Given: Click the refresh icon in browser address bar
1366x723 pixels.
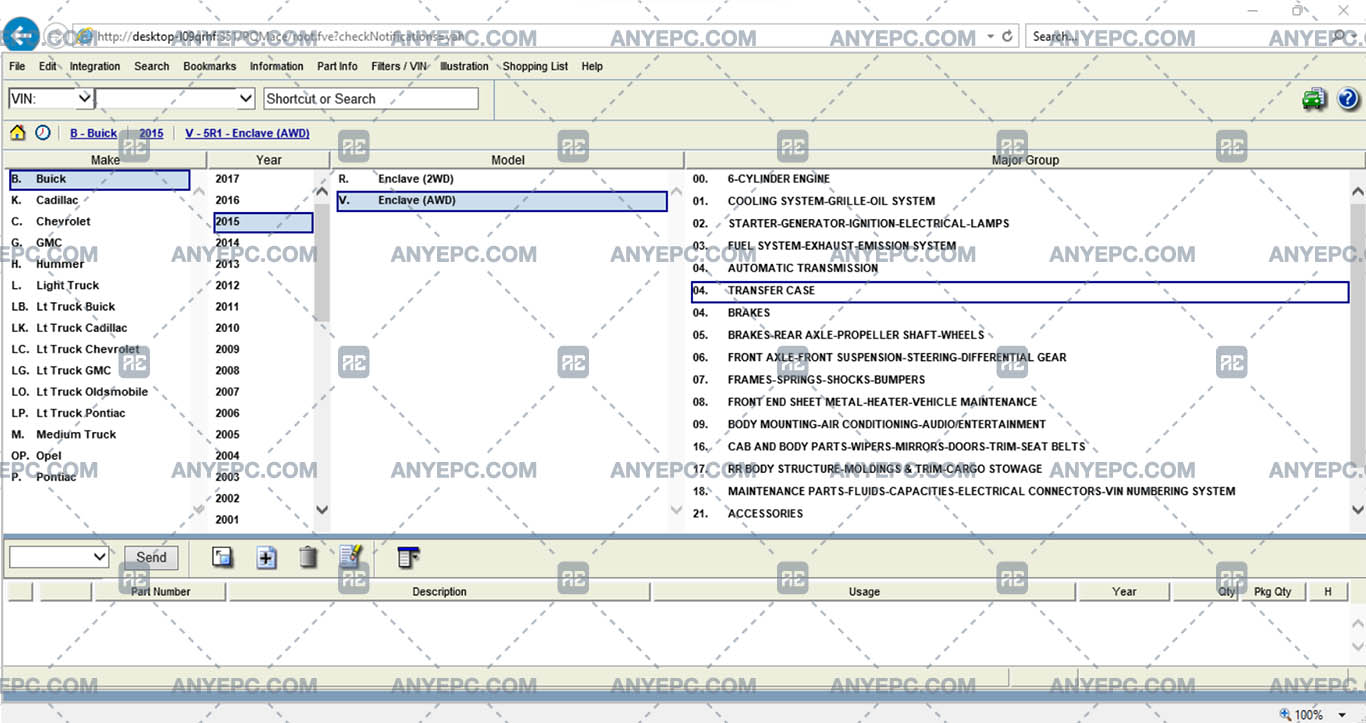Looking at the screenshot, I should pyautogui.click(x=1007, y=36).
